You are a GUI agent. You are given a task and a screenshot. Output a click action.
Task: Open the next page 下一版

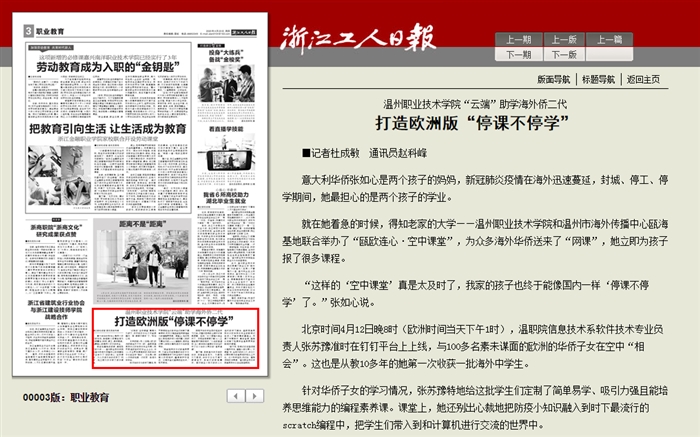pos(563,55)
